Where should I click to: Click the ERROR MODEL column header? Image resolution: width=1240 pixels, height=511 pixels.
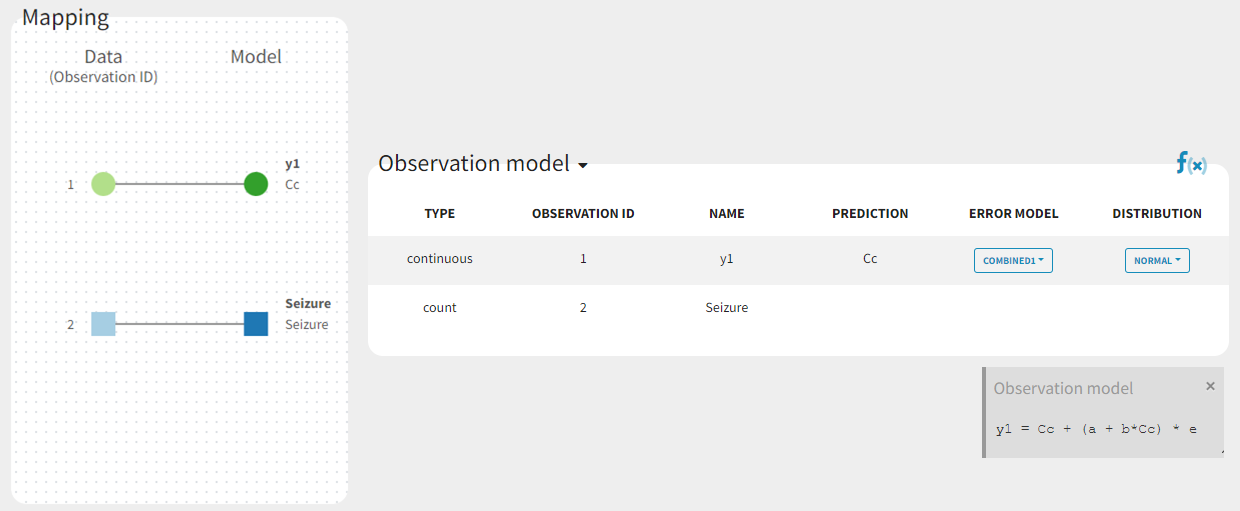(x=1013, y=213)
